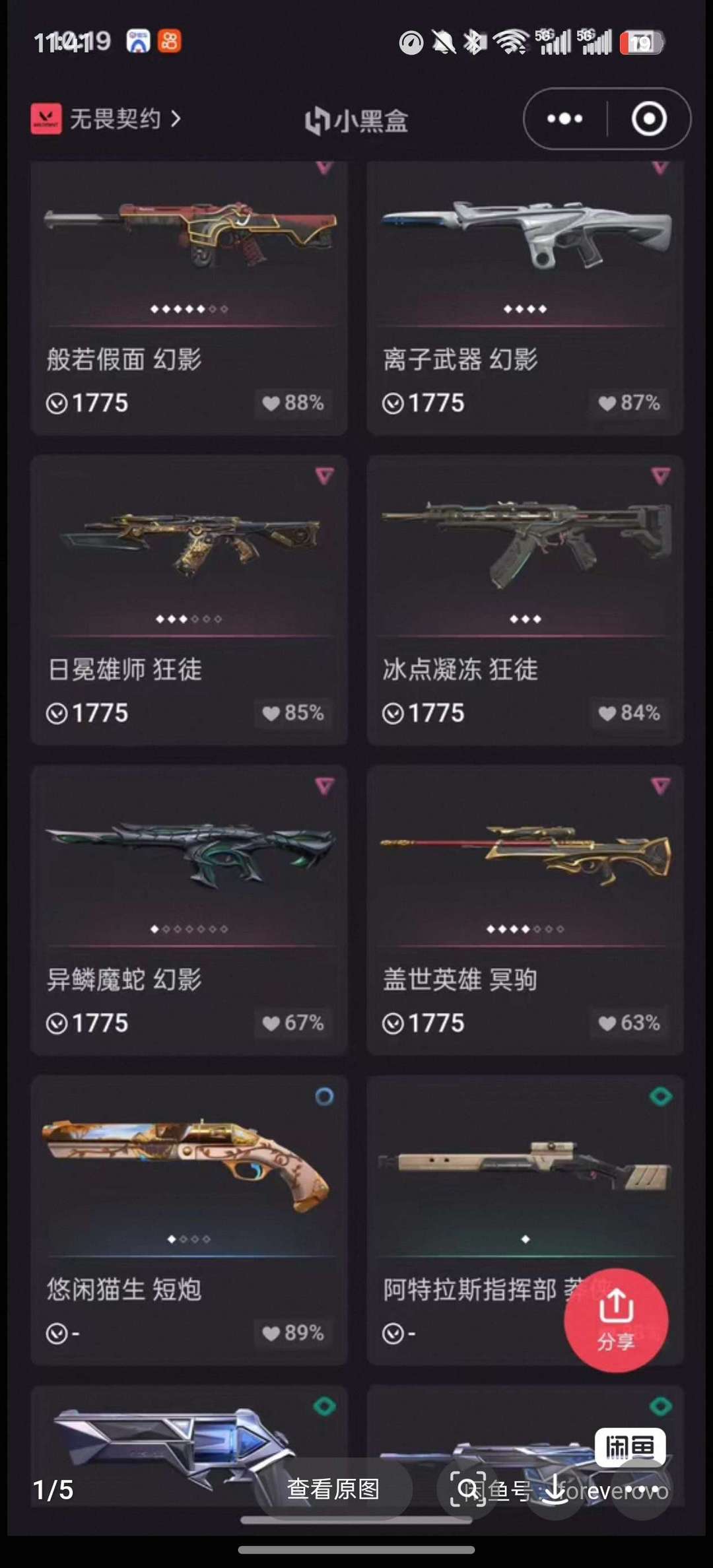Screen dimensions: 713x1568
Task: Tap the red Valorant logo icon
Action: pyautogui.click(x=46, y=119)
